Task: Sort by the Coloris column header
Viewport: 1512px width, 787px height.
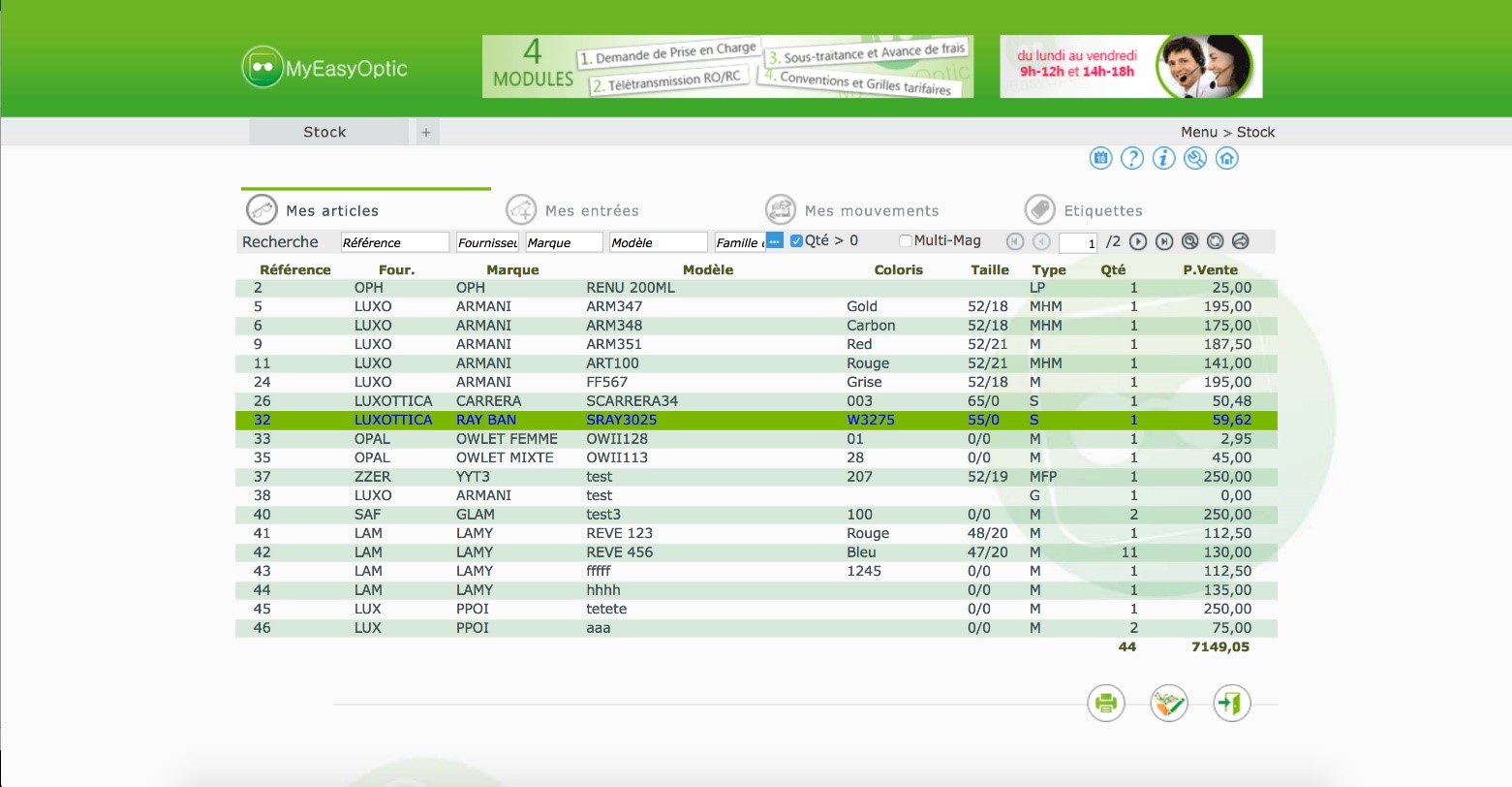Action: tap(899, 269)
